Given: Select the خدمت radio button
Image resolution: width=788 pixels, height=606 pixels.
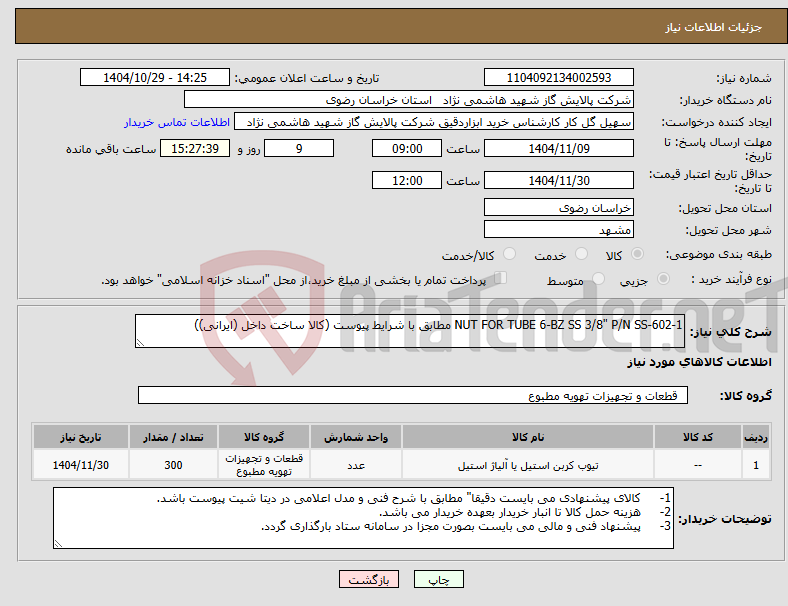Looking at the screenshot, I should point(581,254).
